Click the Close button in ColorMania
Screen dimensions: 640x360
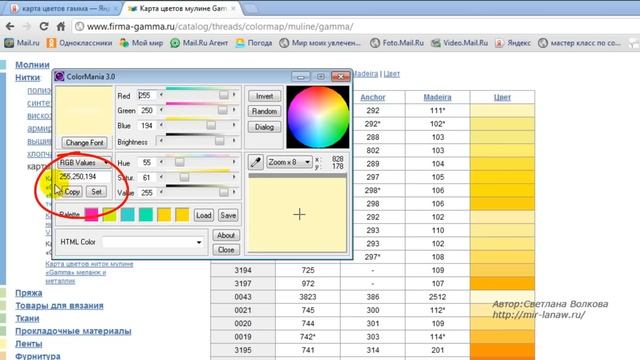click(226, 250)
